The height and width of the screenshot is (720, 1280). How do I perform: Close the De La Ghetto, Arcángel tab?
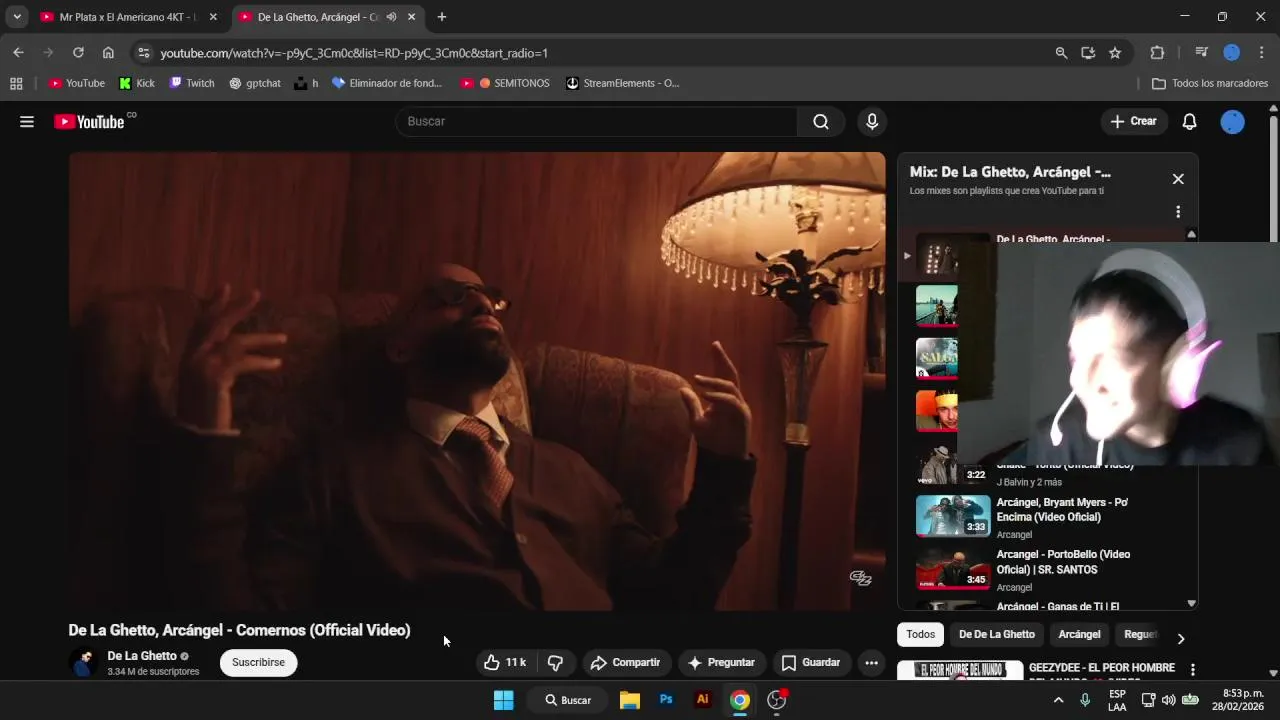pos(411,17)
